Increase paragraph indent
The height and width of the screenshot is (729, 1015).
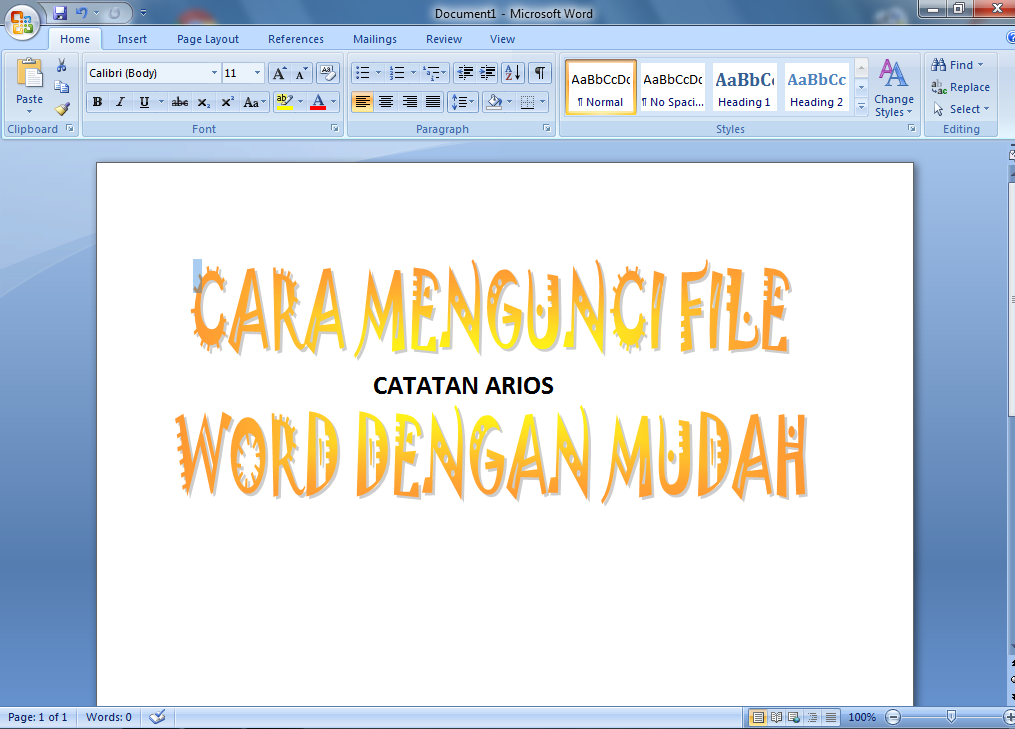point(487,73)
